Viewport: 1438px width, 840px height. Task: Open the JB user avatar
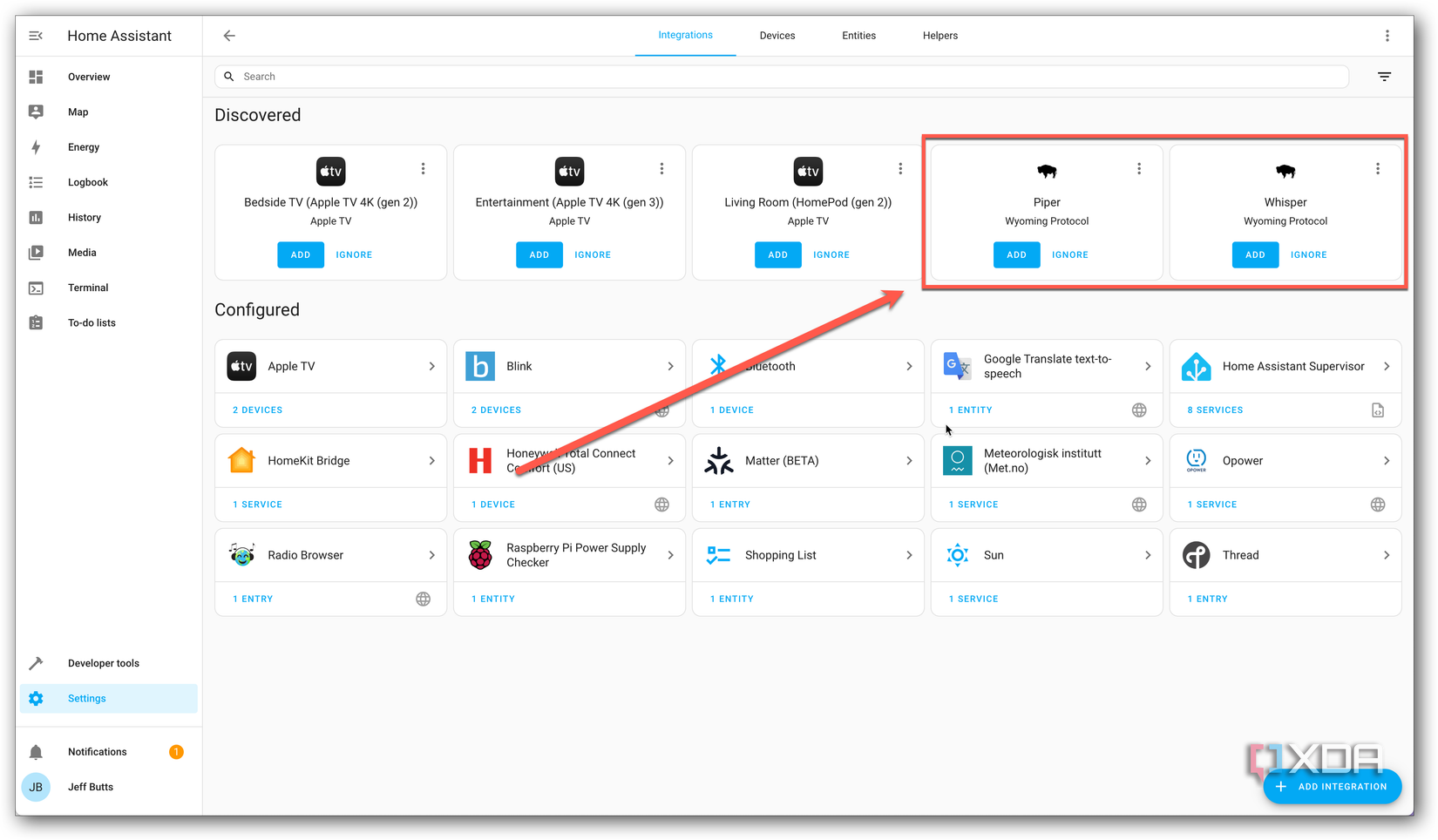36,787
